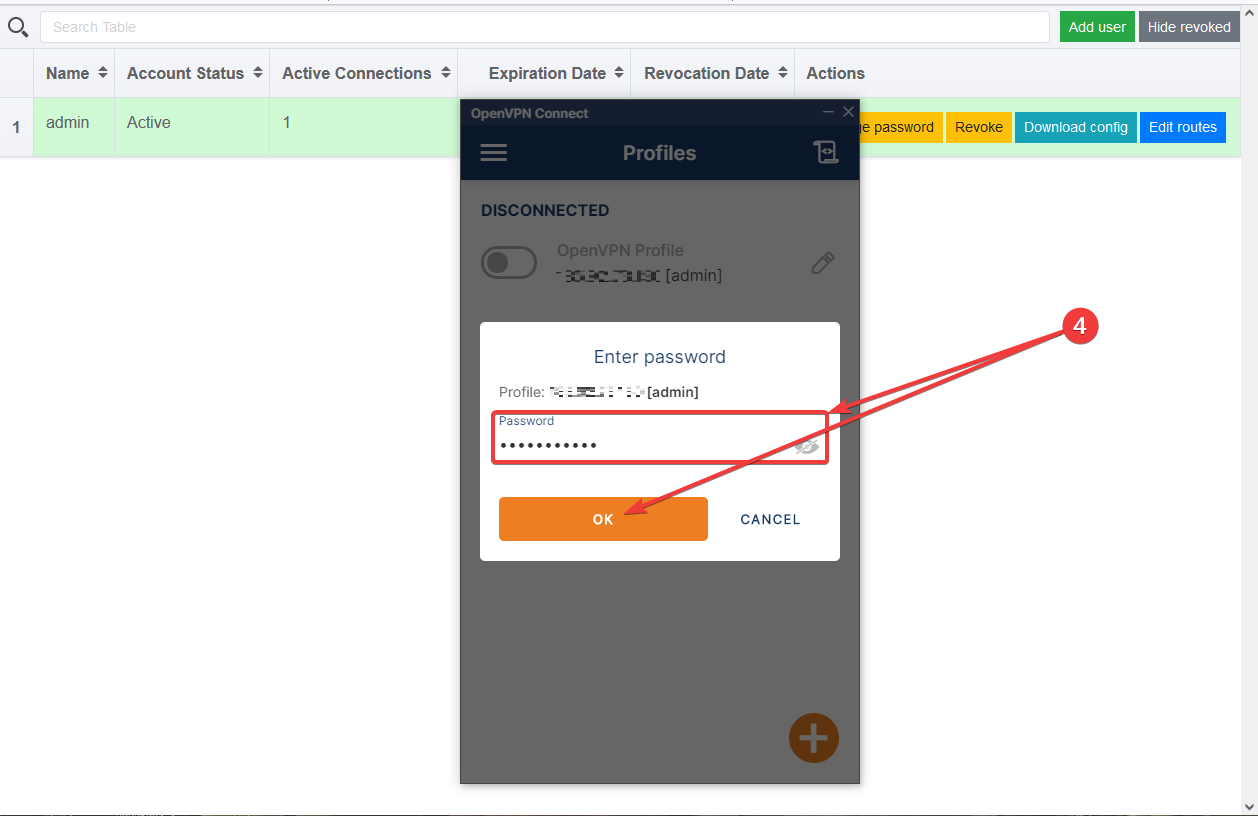Image resolution: width=1258 pixels, height=816 pixels.
Task: Edit the OpenVPN Profile with pencil icon
Action: tap(822, 263)
